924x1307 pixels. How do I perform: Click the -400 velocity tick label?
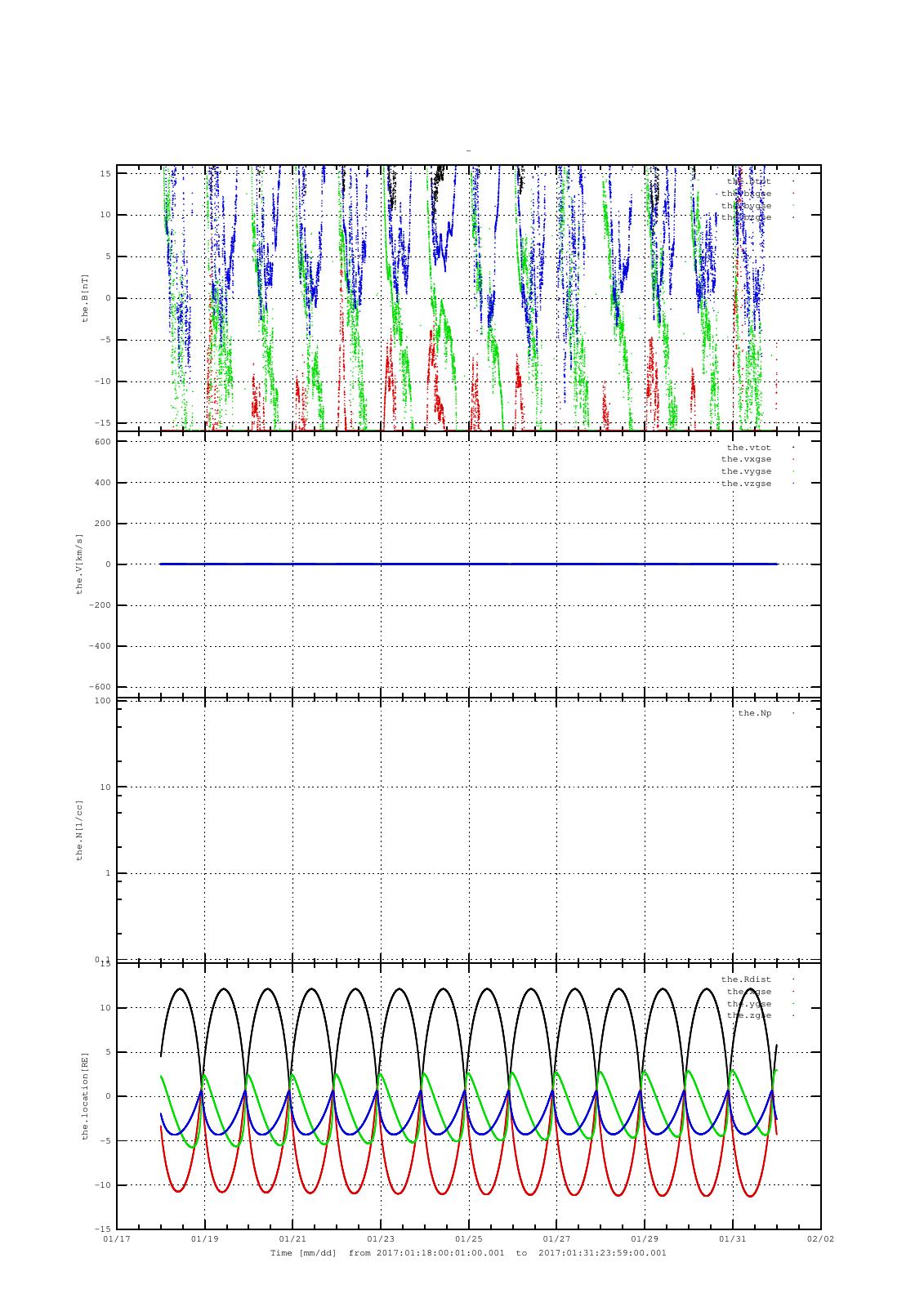pos(100,646)
